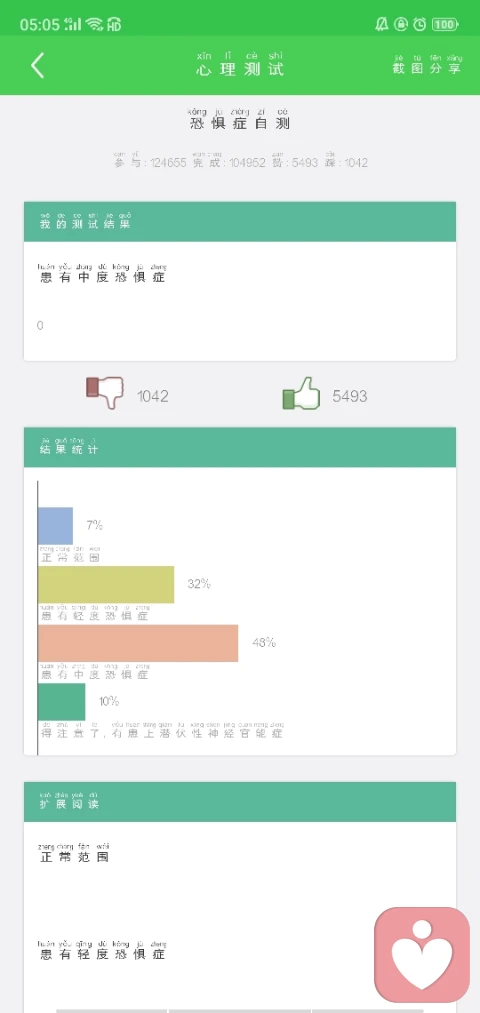This screenshot has height=1013, width=480.
Task: Select the green 10% bar
Action: [61, 702]
